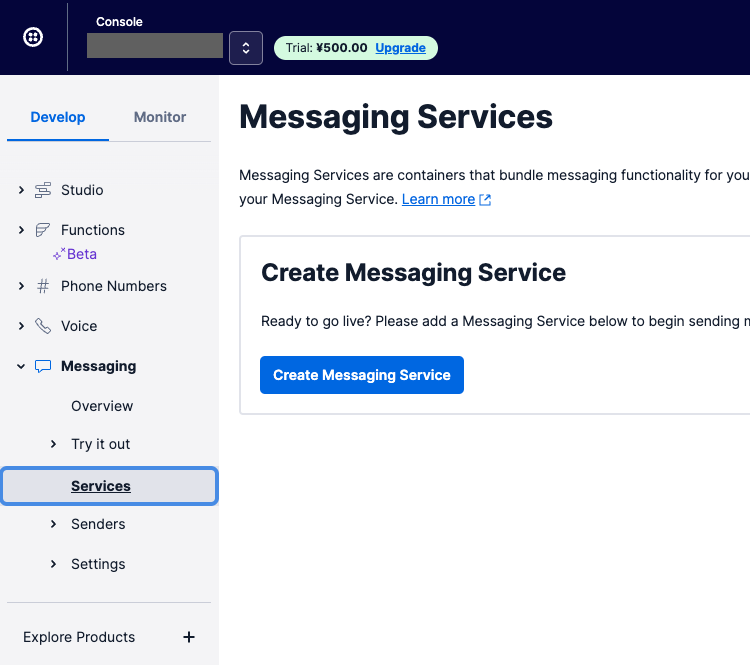Open Try it out submenu item
Image resolution: width=750 pixels, height=665 pixels.
100,444
